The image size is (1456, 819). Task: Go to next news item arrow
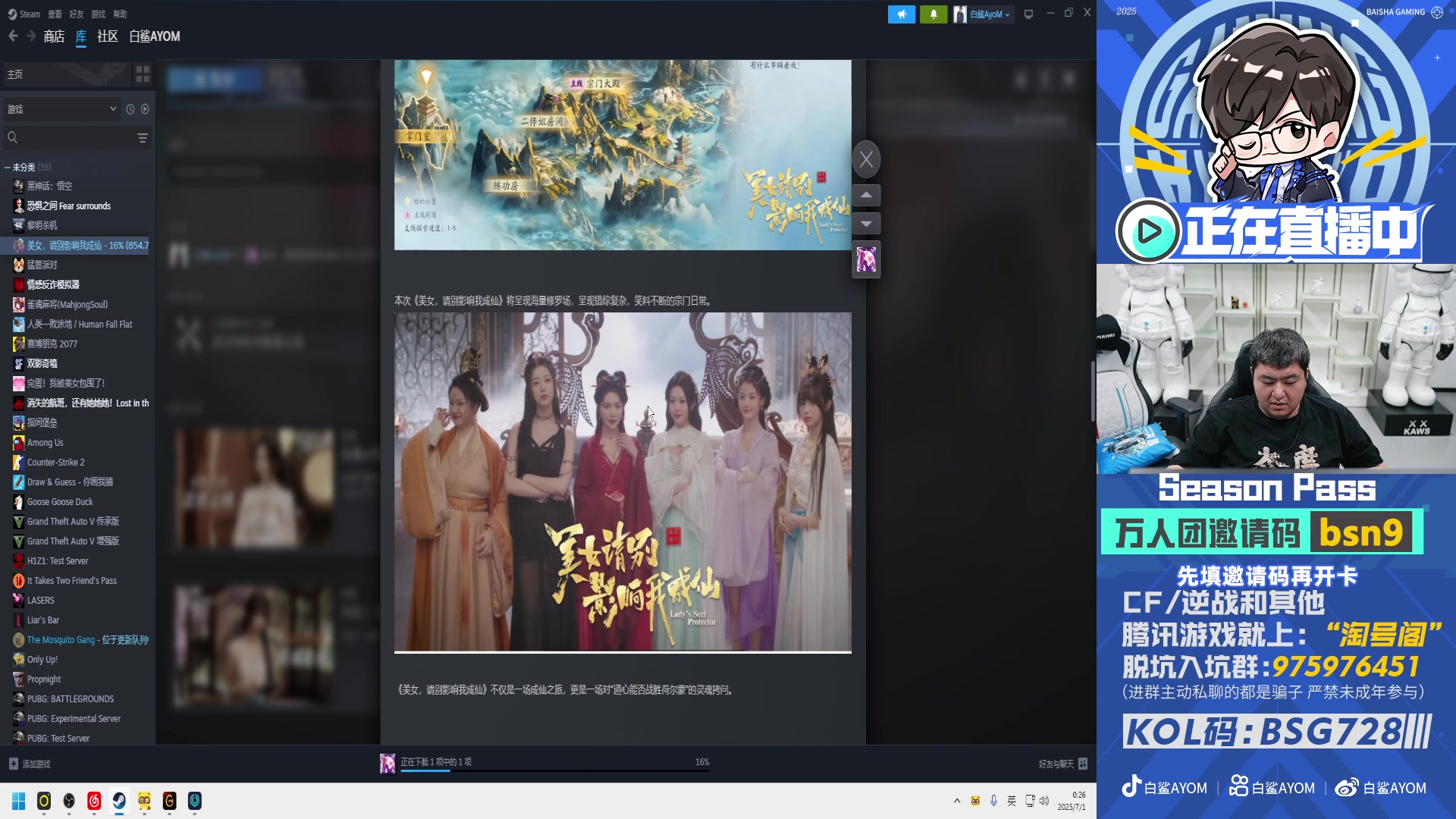pyautogui.click(x=866, y=224)
